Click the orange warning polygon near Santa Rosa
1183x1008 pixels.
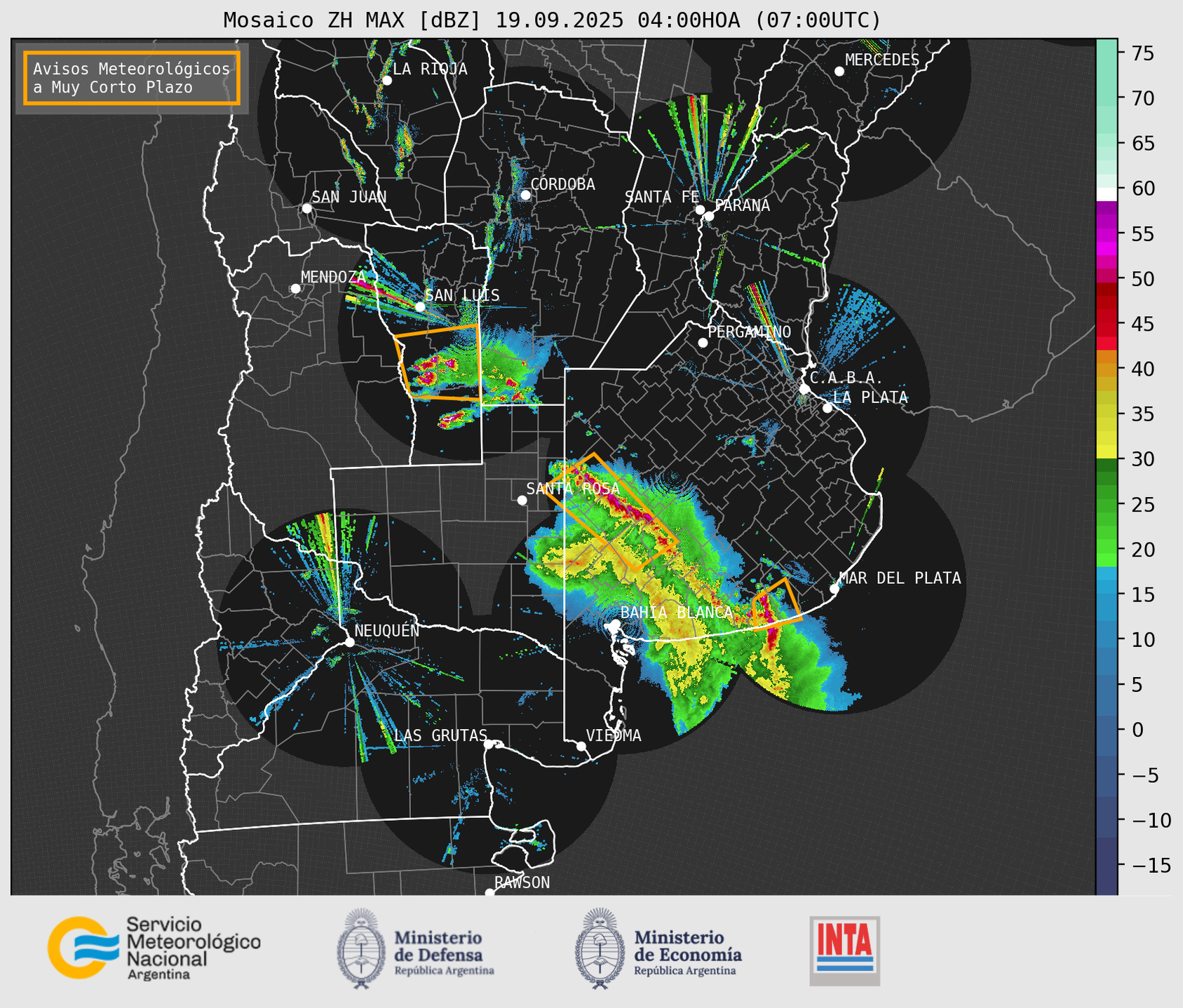pyautogui.click(x=611, y=511)
